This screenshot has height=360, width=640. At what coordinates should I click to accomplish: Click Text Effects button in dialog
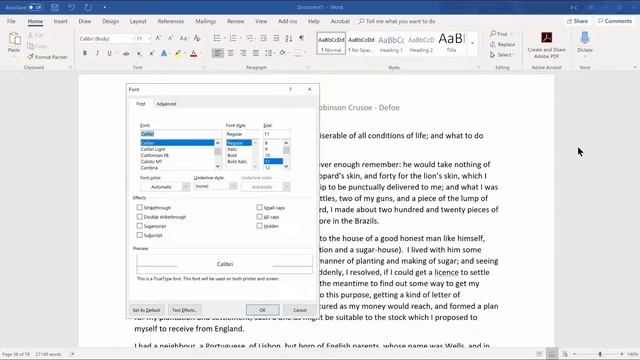[x=184, y=310]
